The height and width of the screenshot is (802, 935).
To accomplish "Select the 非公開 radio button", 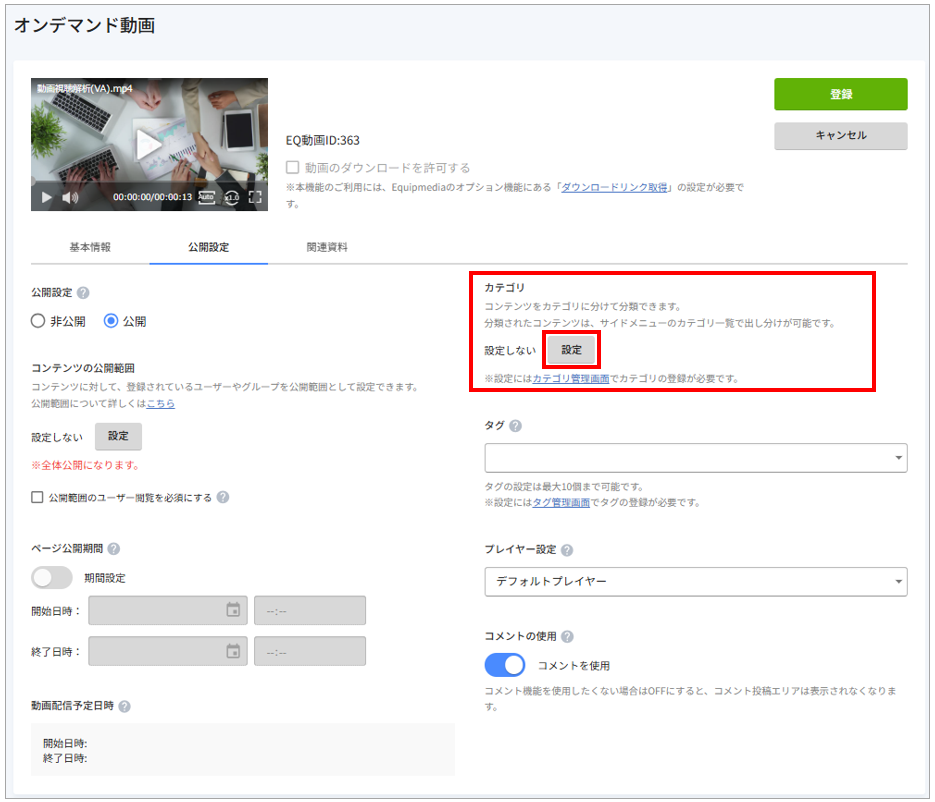I will (38, 321).
